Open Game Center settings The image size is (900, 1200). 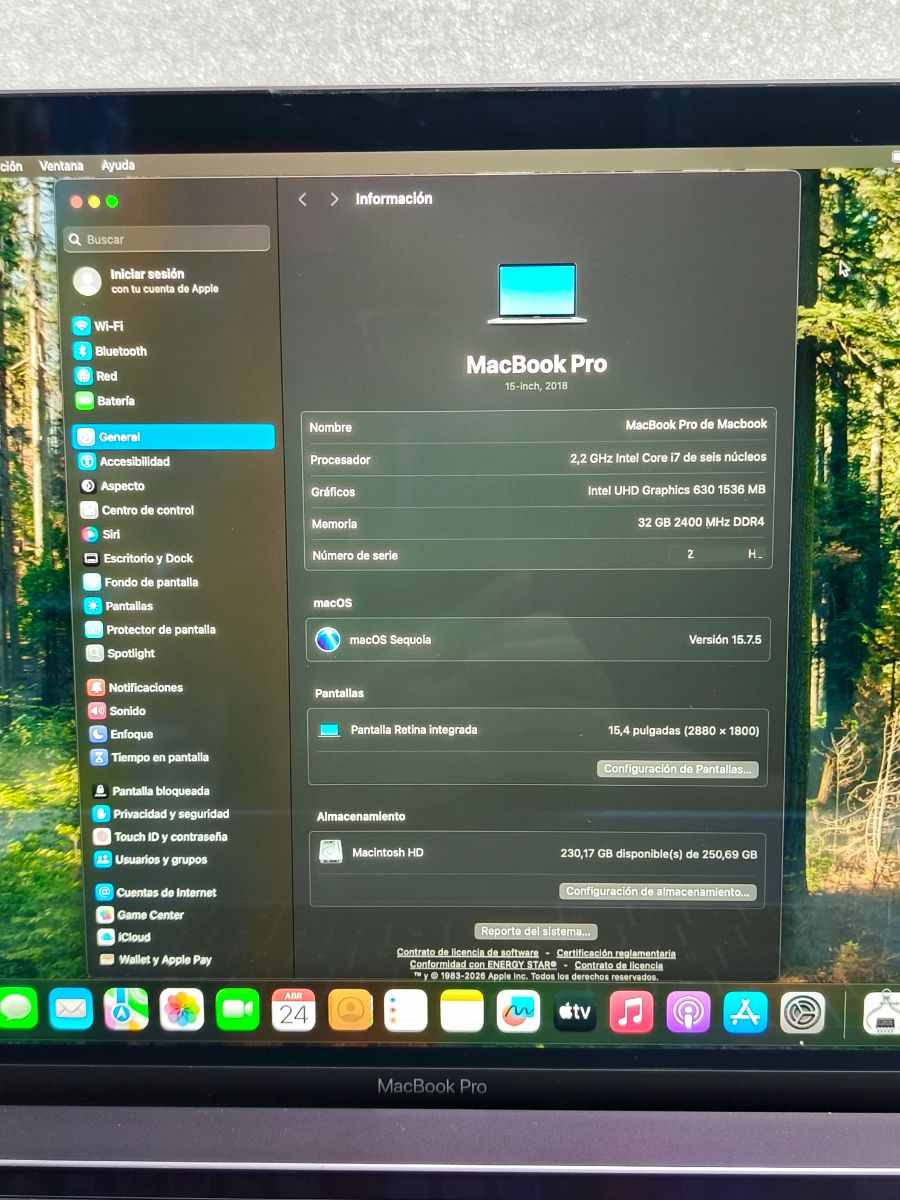(141, 915)
